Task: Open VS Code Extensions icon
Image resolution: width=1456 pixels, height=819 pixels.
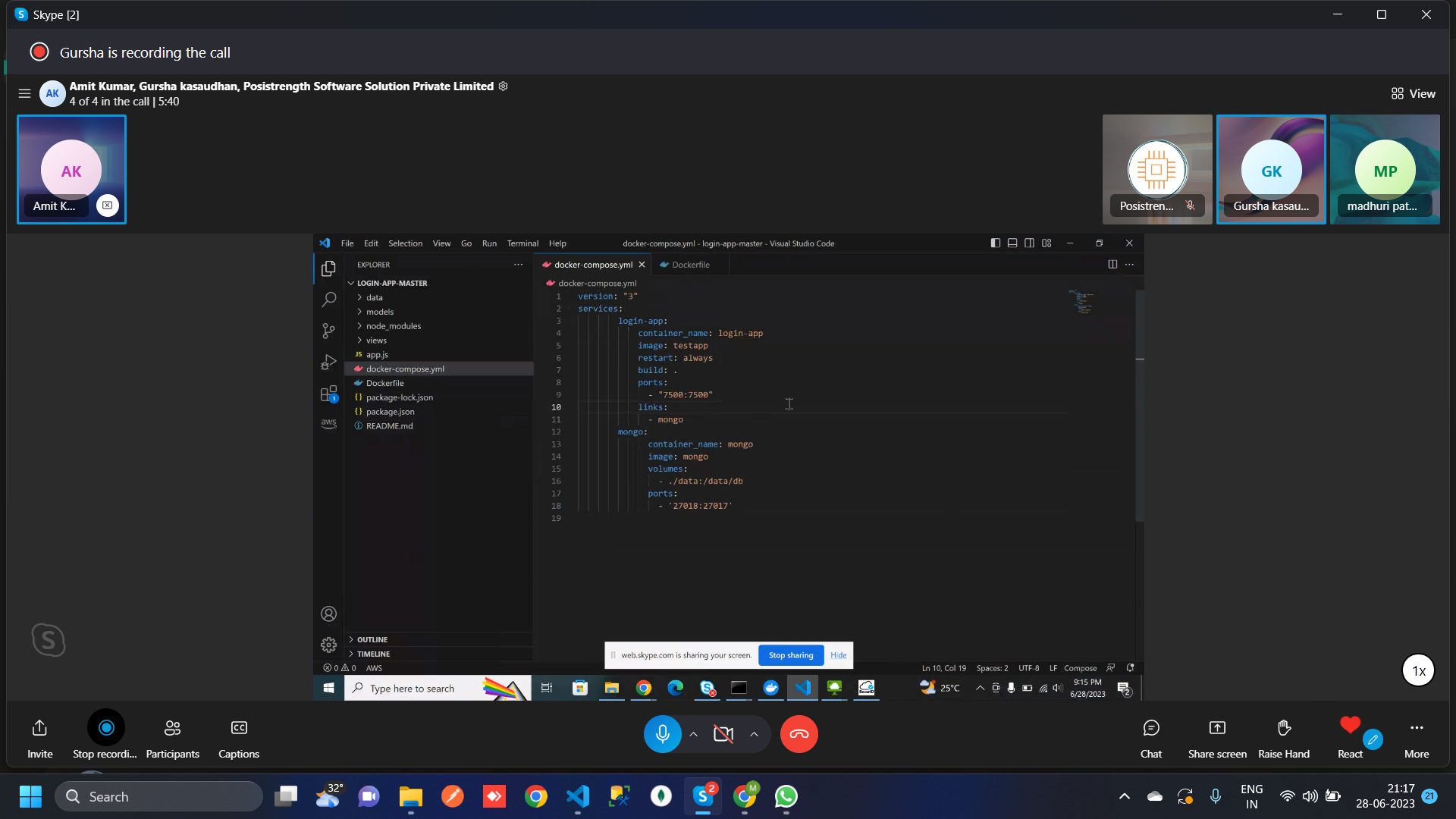Action: (328, 394)
